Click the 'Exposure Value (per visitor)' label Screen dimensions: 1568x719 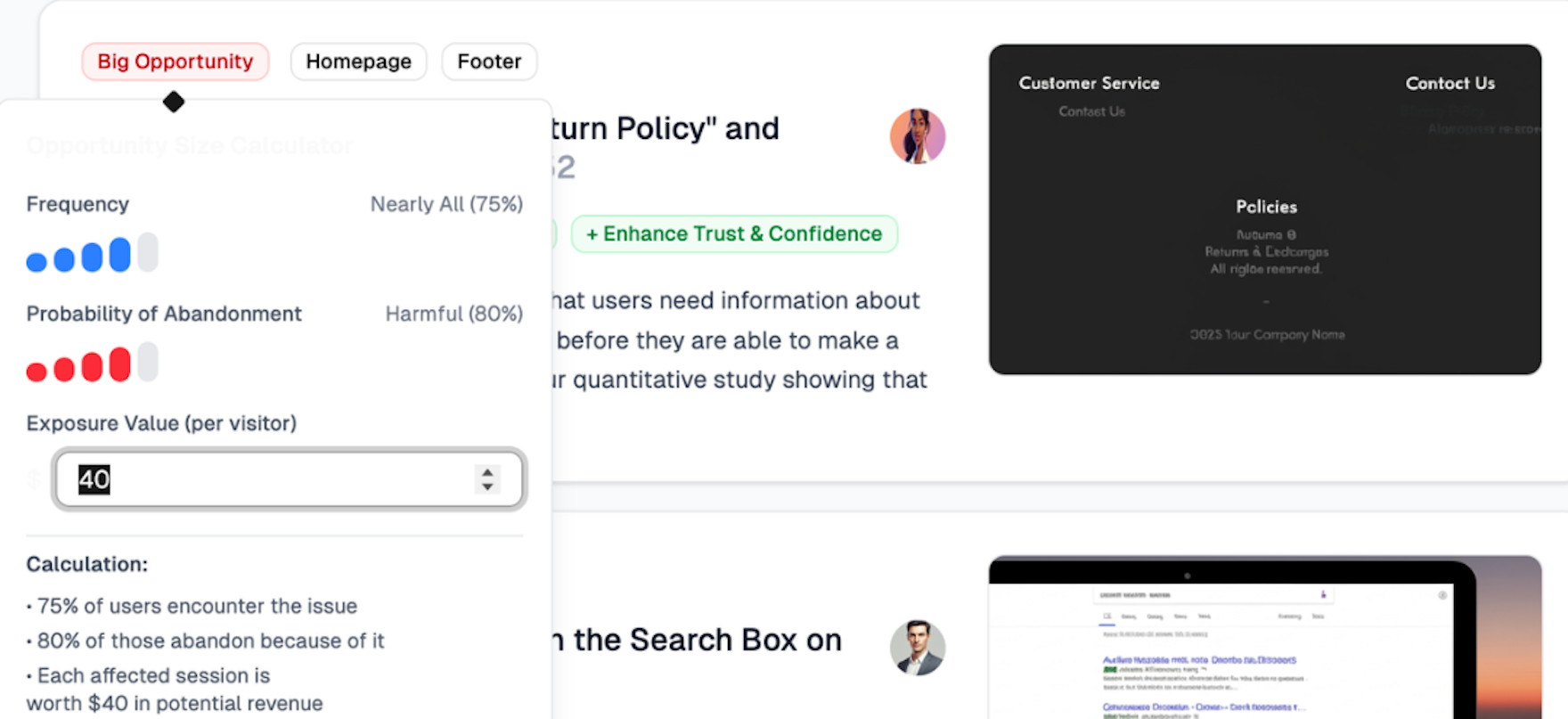[x=161, y=423]
